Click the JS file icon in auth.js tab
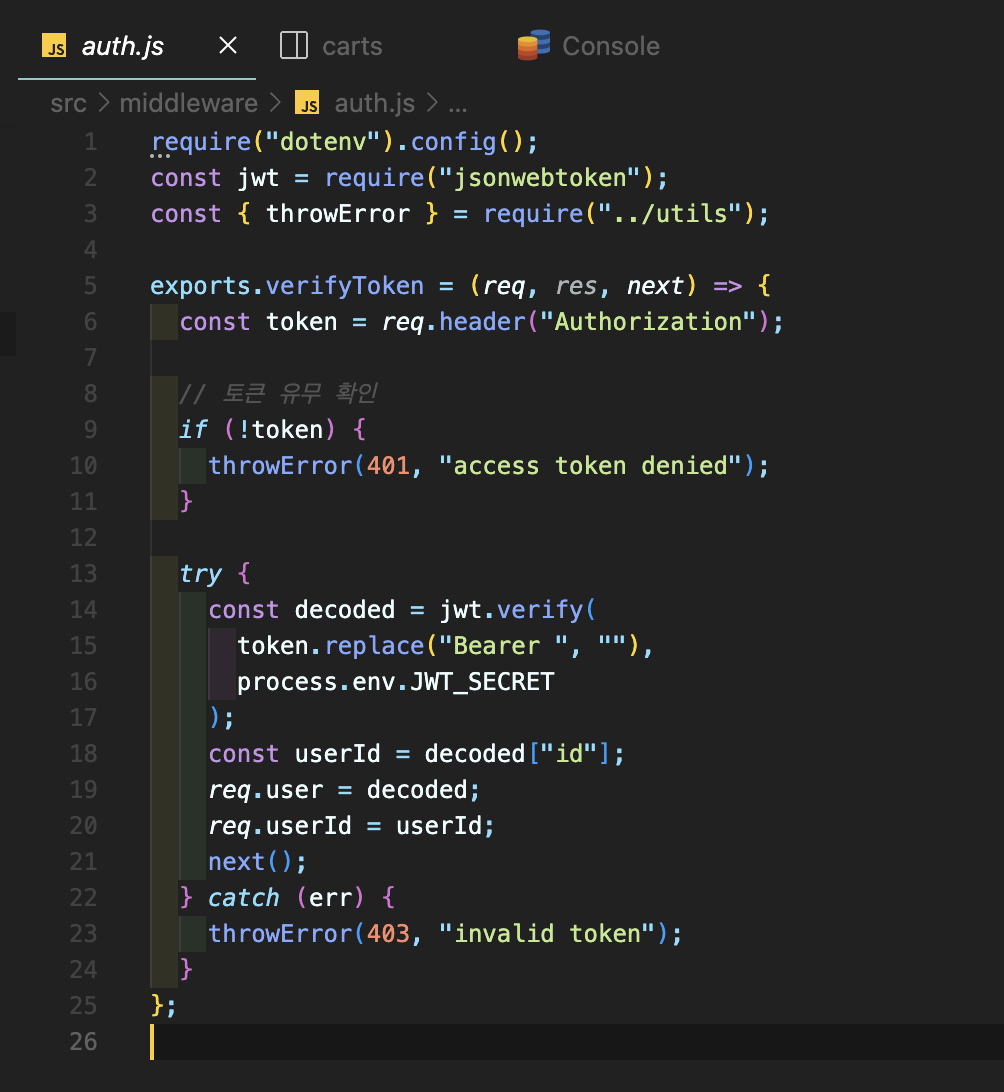 (x=54, y=46)
